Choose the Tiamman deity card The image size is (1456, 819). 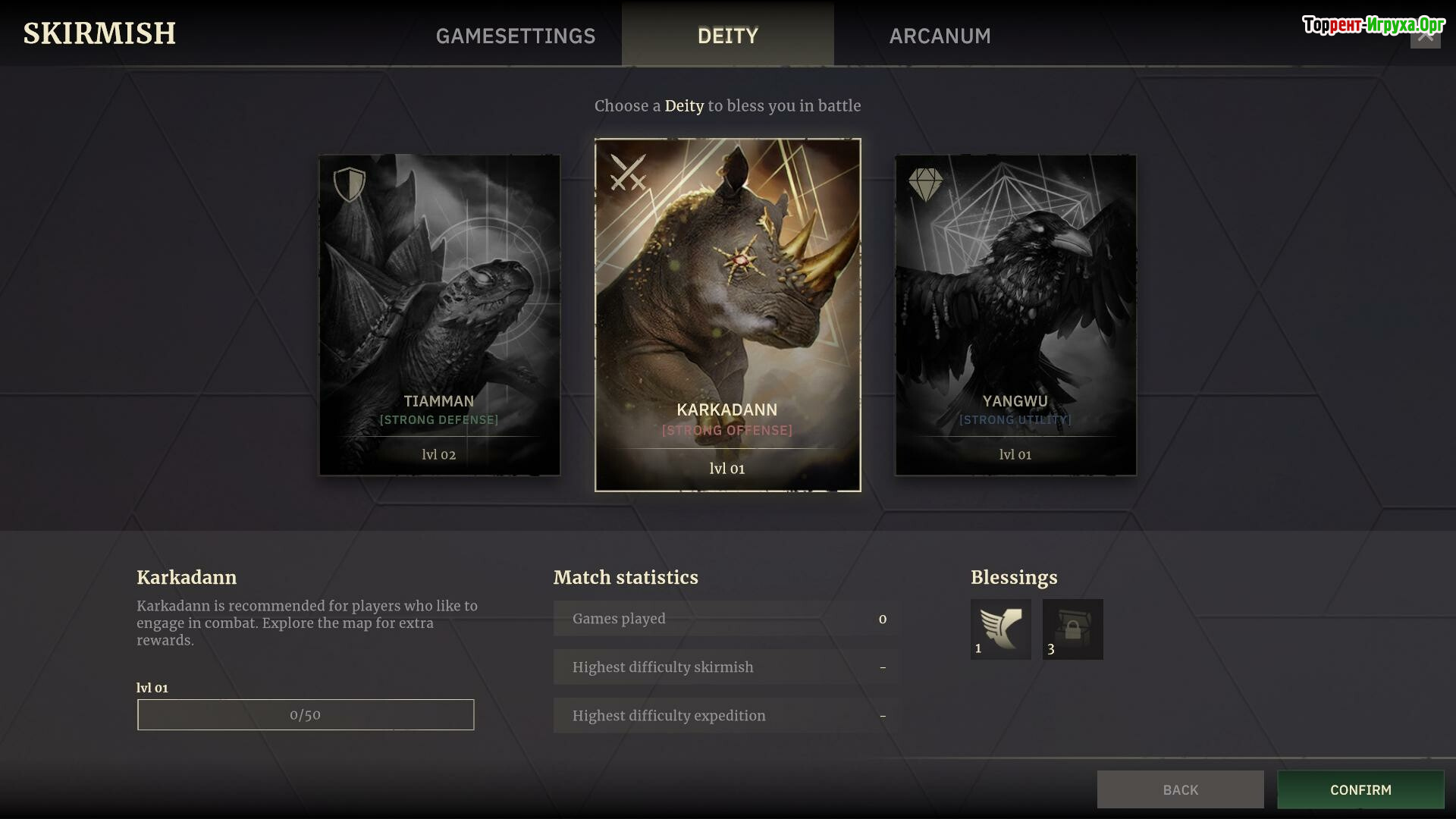[x=440, y=315]
